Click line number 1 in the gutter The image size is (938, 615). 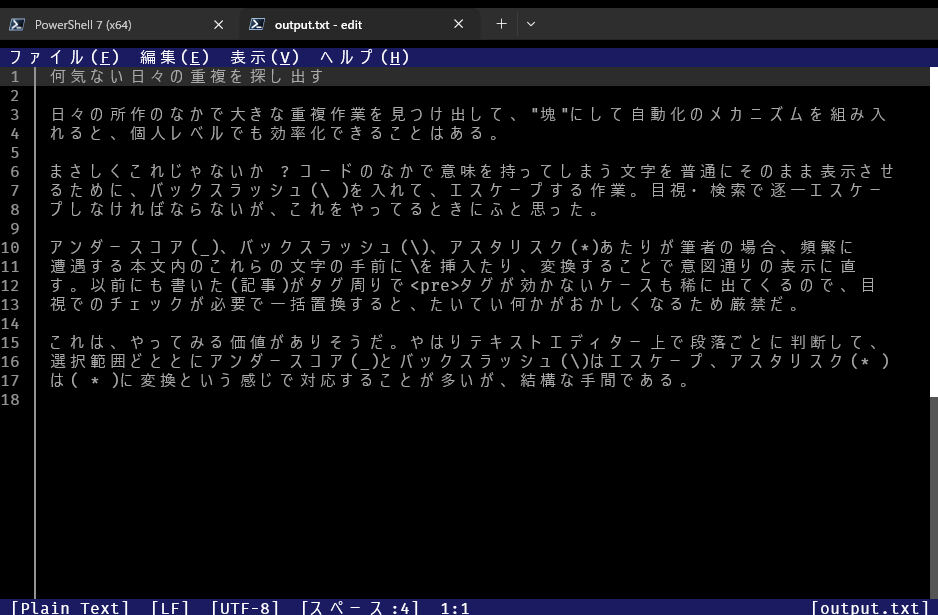(x=15, y=77)
